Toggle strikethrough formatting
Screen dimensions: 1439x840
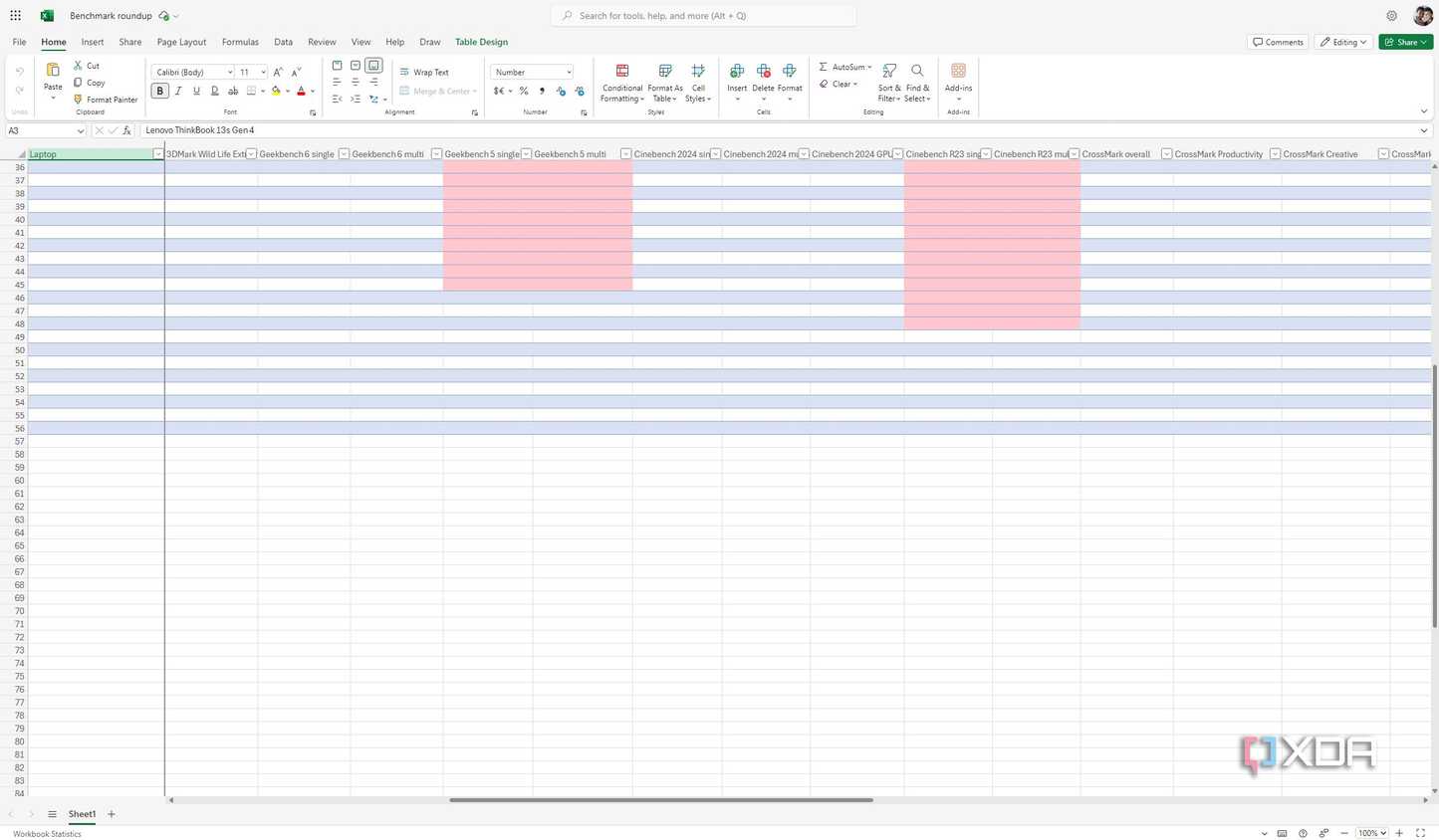pyautogui.click(x=233, y=91)
